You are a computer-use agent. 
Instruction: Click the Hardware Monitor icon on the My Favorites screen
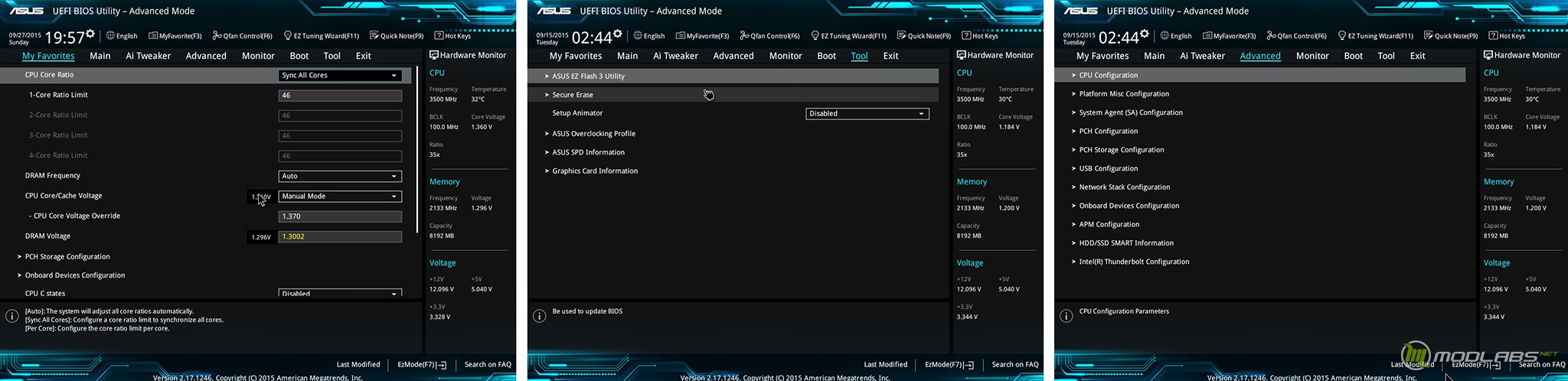(x=433, y=55)
